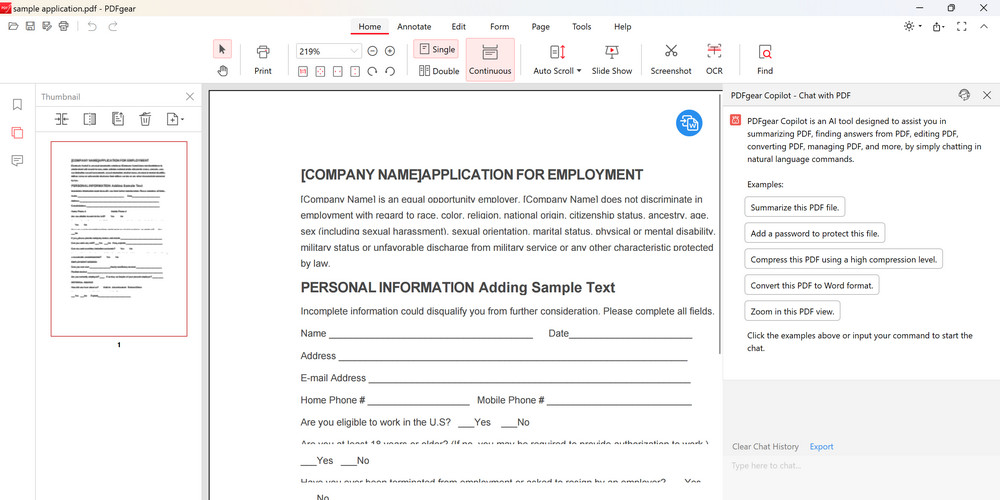
Task: Switch to the Form tab
Action: click(x=499, y=27)
